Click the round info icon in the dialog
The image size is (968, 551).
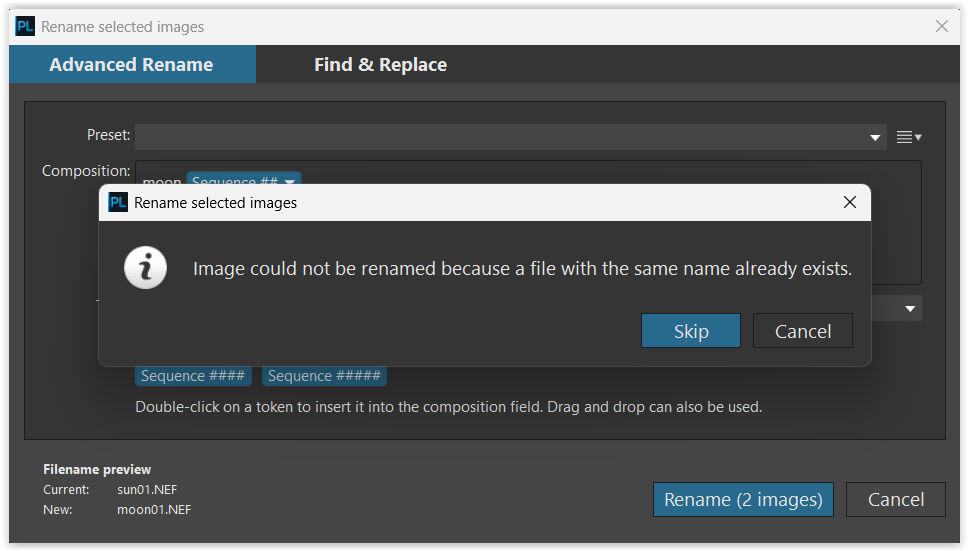[x=145, y=268]
